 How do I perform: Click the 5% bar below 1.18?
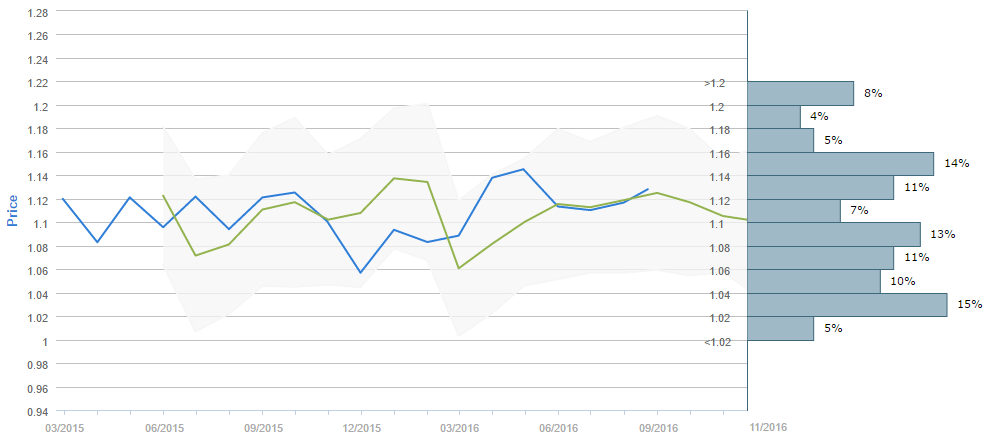780,140
